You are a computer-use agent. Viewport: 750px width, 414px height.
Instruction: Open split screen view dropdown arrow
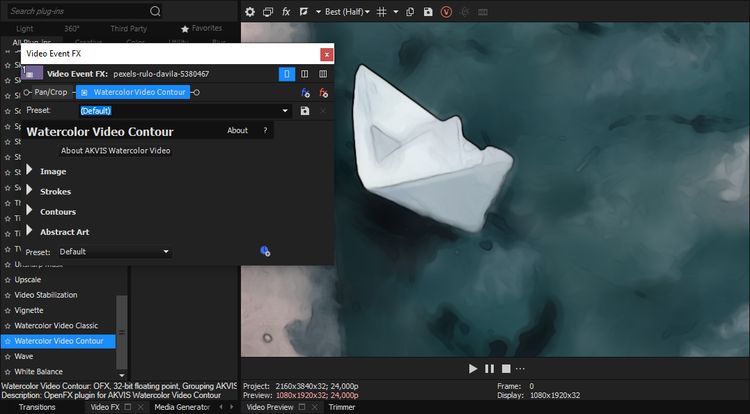(318, 12)
